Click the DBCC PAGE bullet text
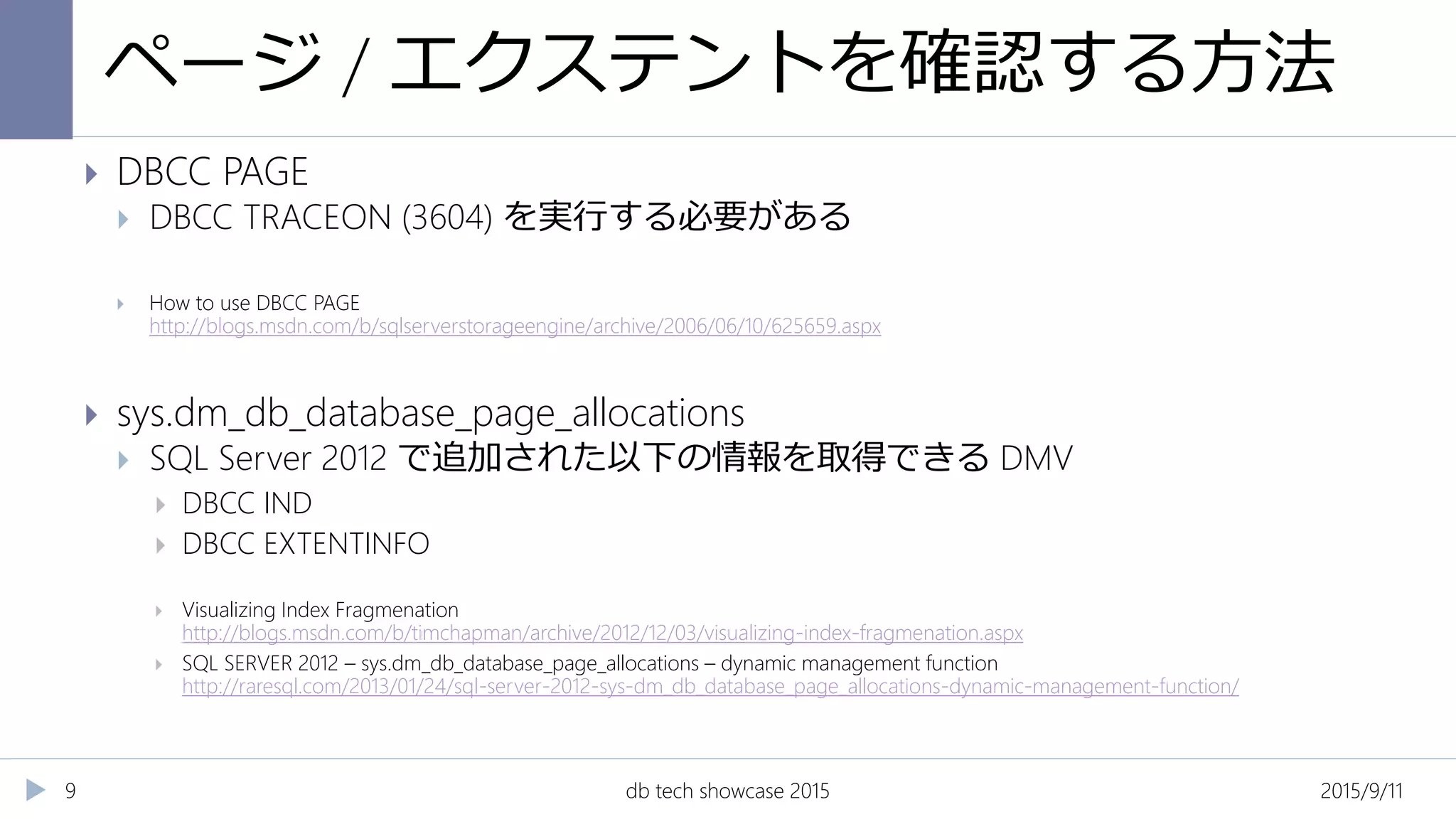The height and width of the screenshot is (819, 1456). click(x=213, y=171)
